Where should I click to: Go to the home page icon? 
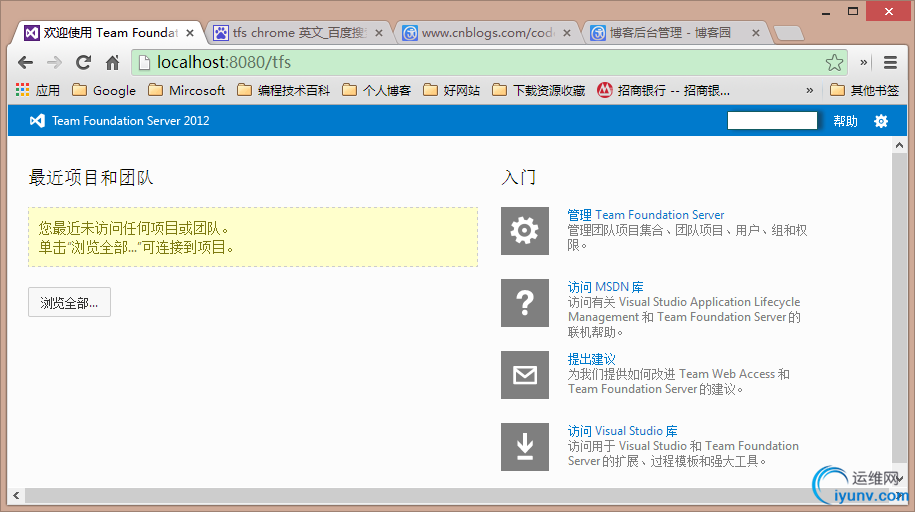pos(112,62)
